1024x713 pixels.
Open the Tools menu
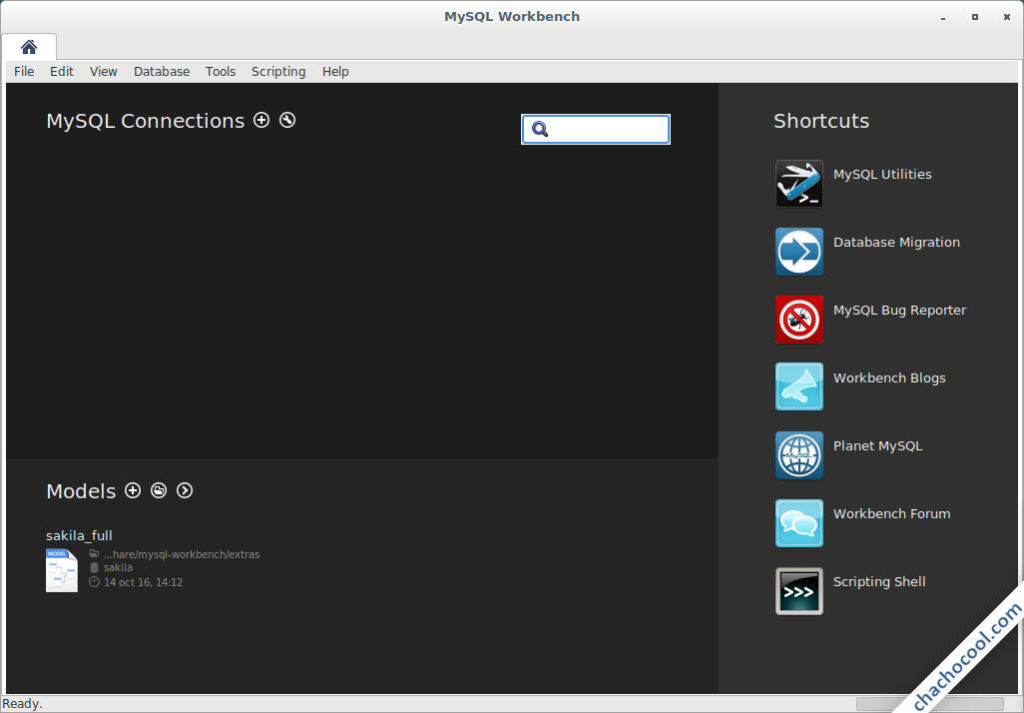click(x=220, y=72)
